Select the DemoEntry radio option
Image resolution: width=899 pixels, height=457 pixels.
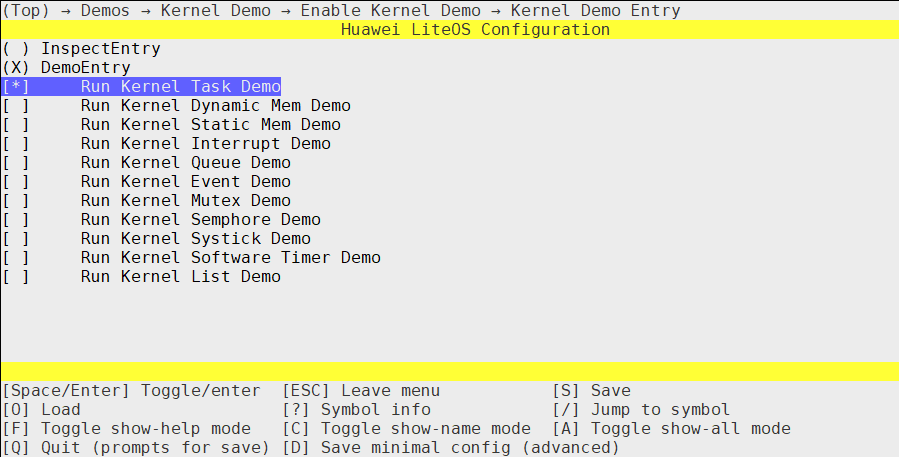coord(67,68)
